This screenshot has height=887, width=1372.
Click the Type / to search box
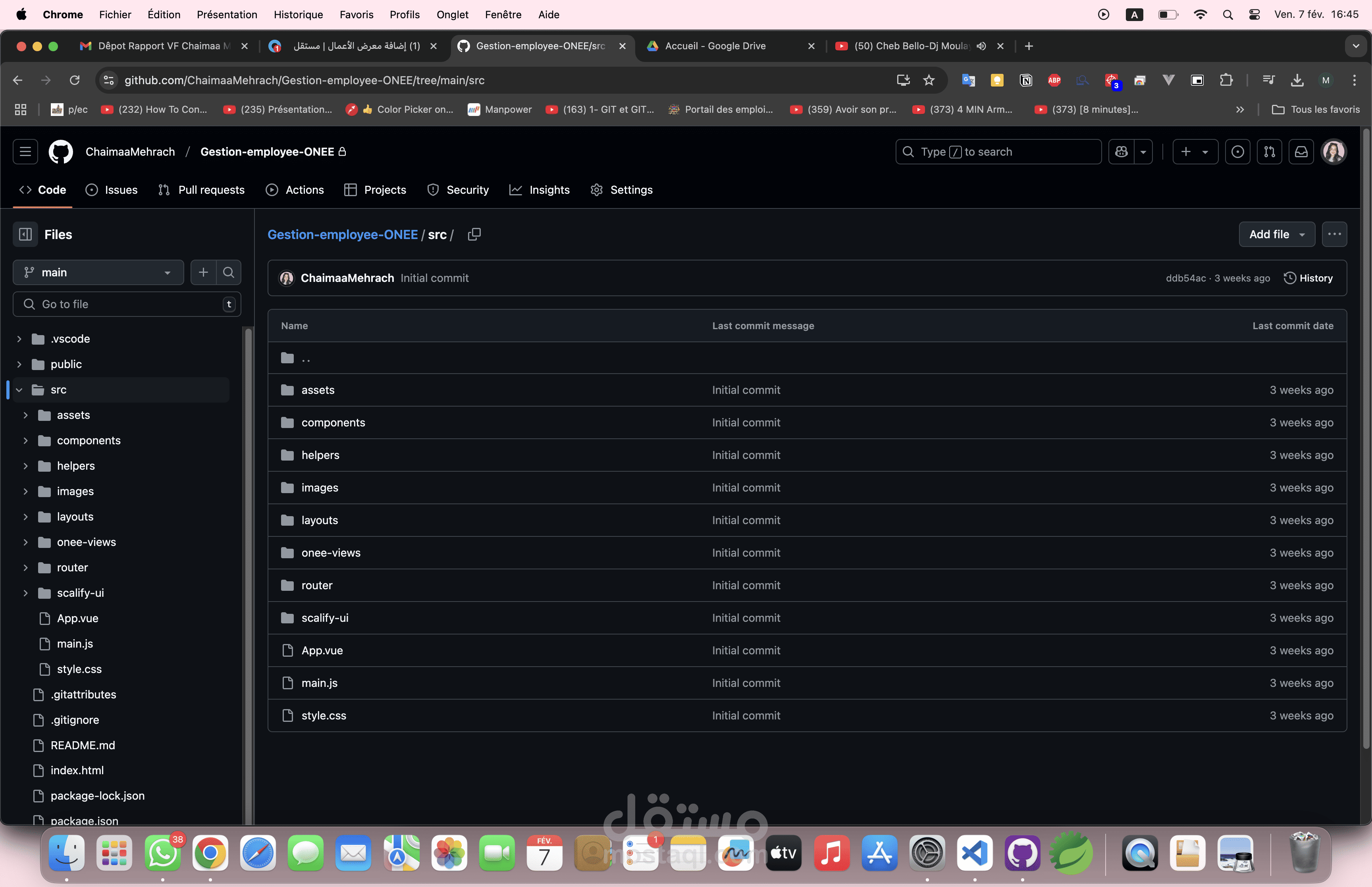[998, 152]
